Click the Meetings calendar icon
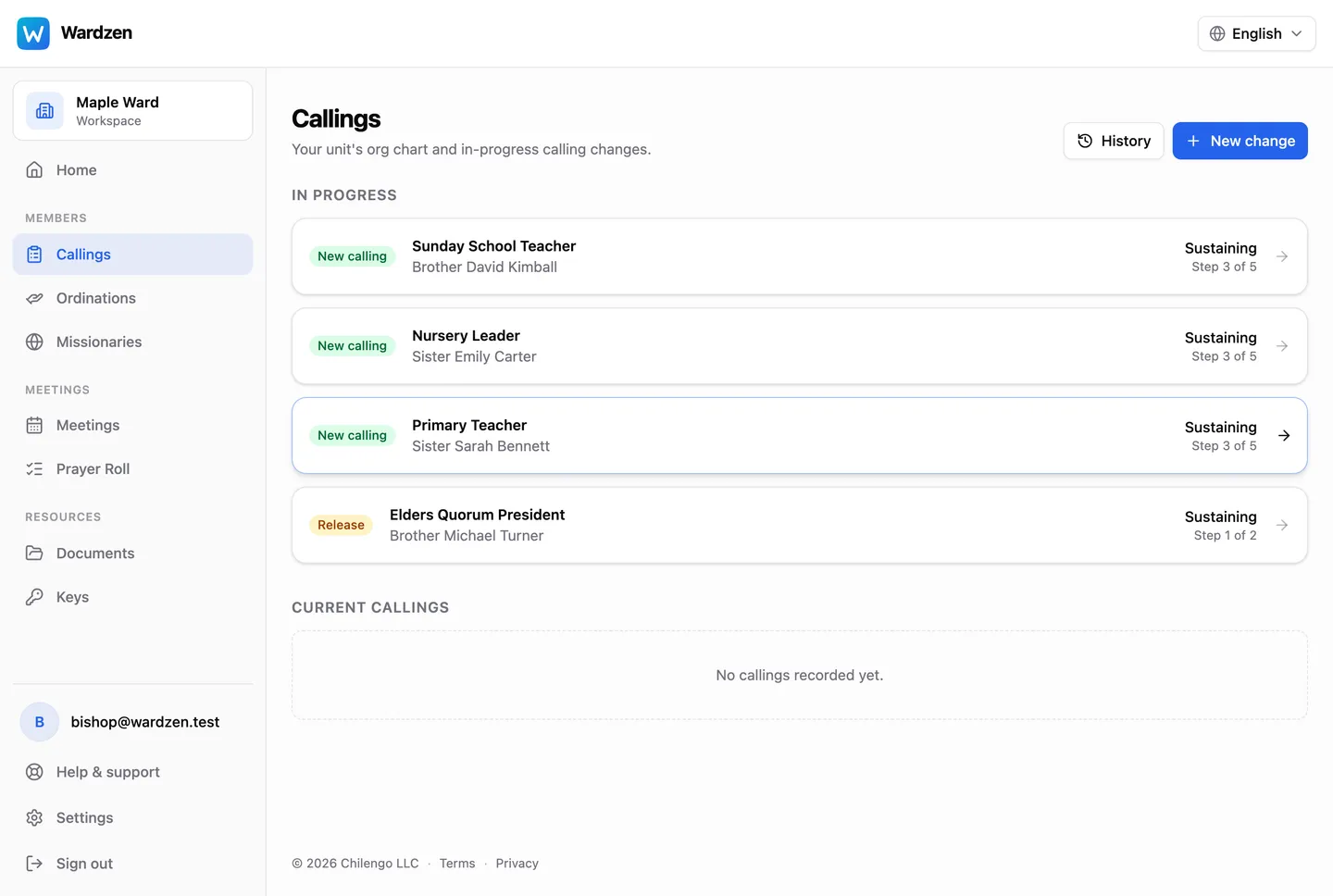The image size is (1333, 896). pos(34,426)
